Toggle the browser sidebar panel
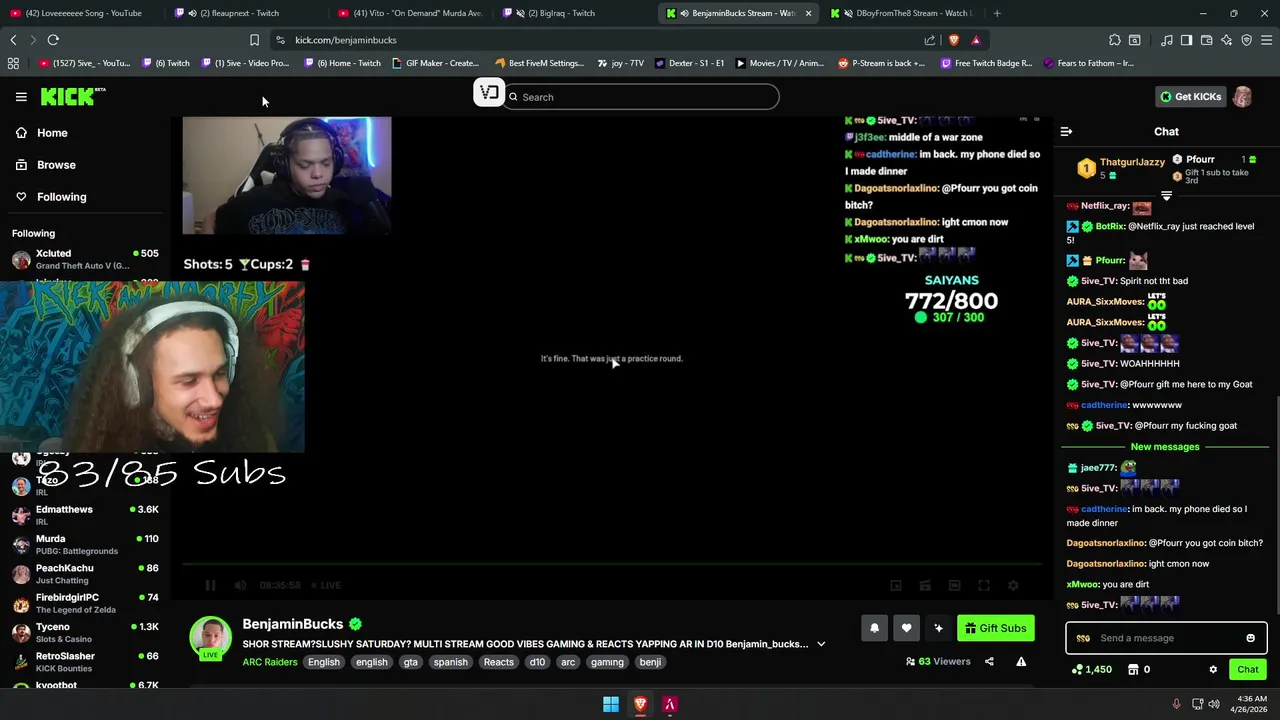 pos(1186,40)
